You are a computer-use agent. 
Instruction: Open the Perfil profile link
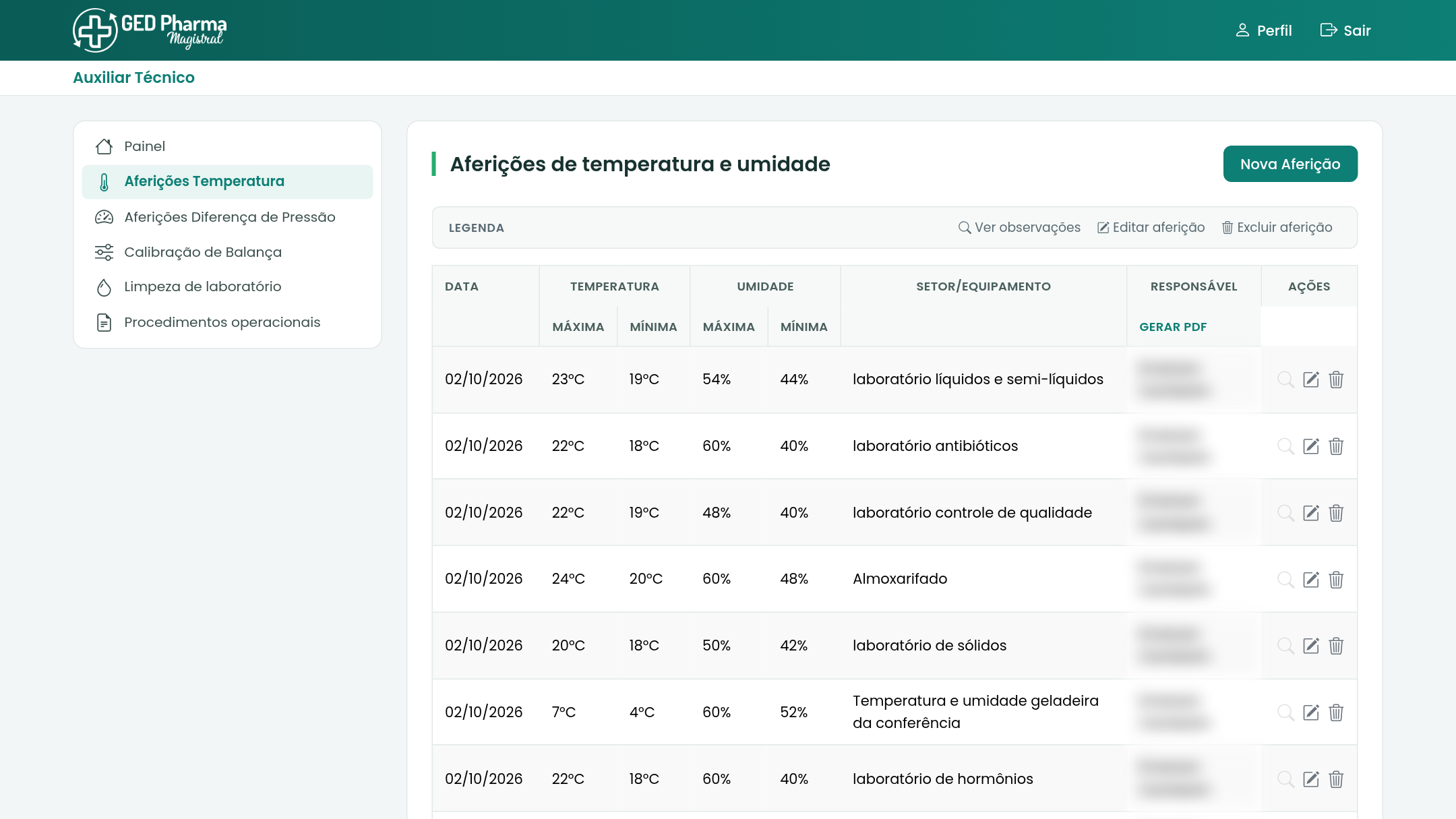point(1263,30)
